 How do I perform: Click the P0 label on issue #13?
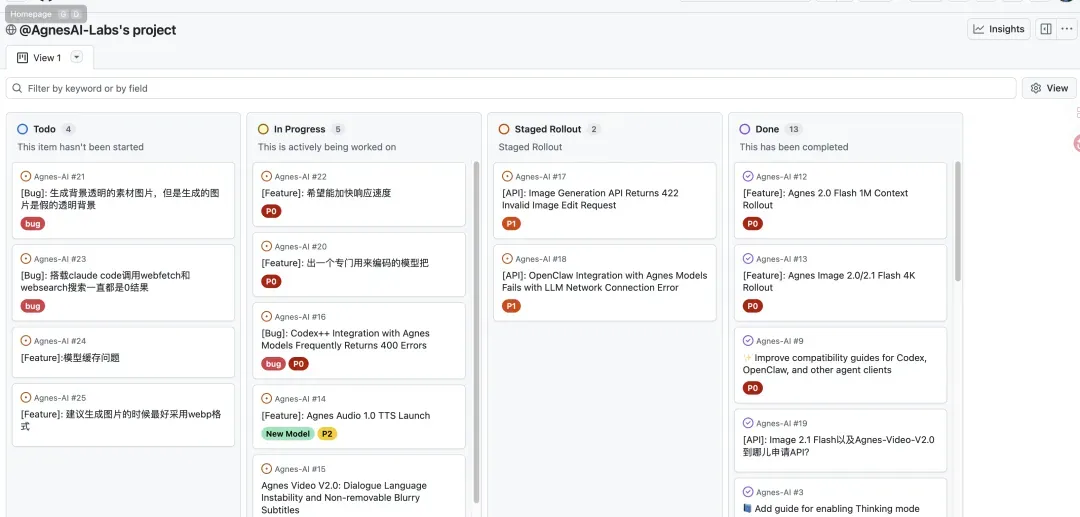click(753, 306)
